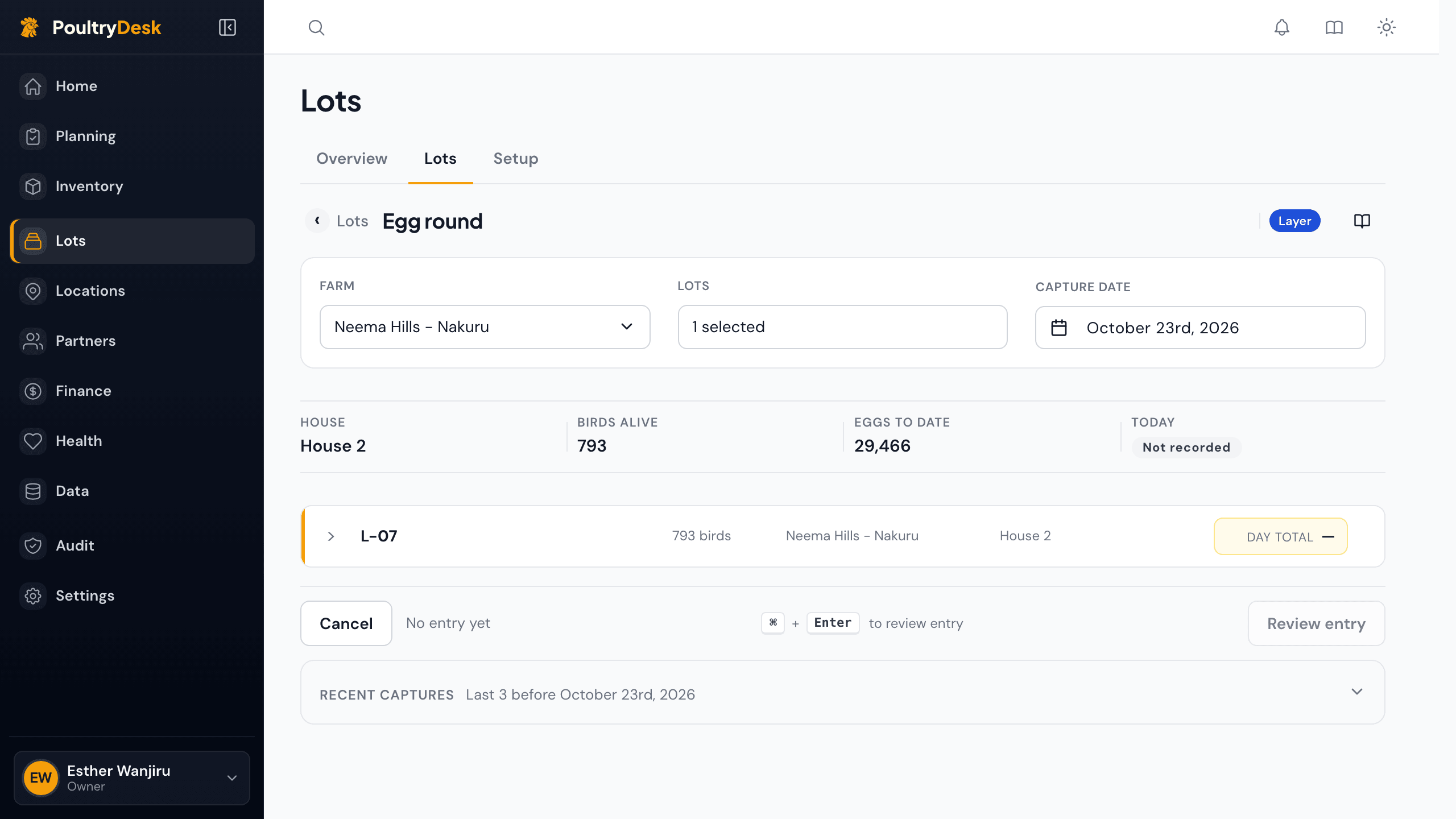Viewport: 1456px width, 819px height.
Task: Expand the Recent Captures section chevron
Action: [1357, 692]
